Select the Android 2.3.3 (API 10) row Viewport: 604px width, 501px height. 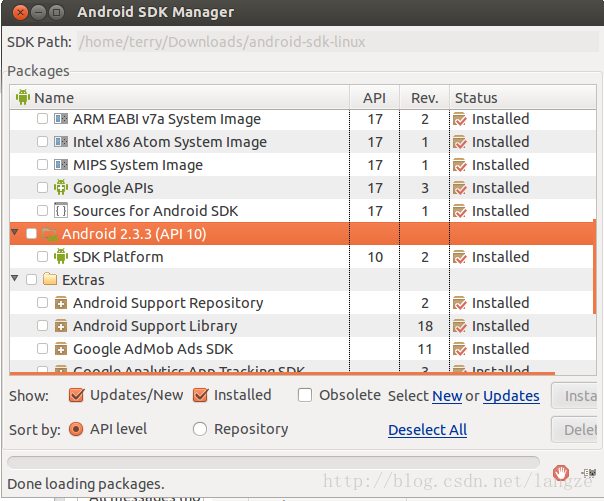tap(302, 234)
